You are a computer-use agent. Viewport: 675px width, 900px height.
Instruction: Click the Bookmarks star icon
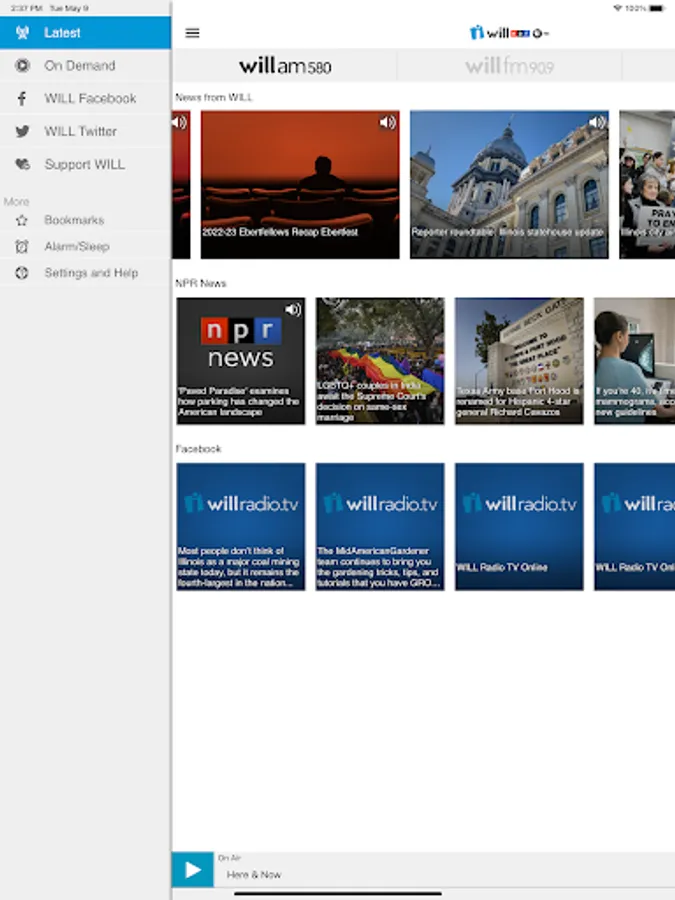(x=22, y=220)
